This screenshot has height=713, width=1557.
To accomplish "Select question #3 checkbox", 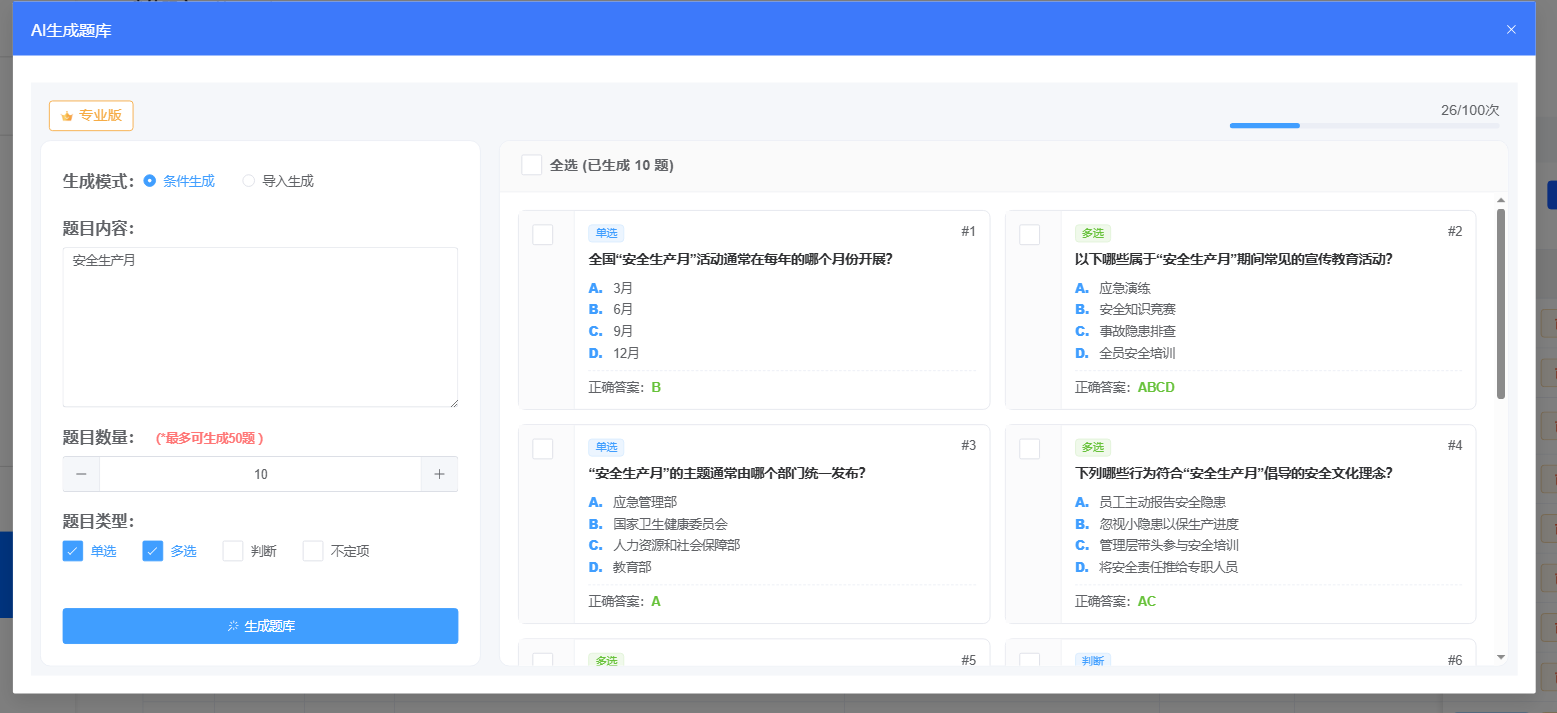I will (x=543, y=449).
